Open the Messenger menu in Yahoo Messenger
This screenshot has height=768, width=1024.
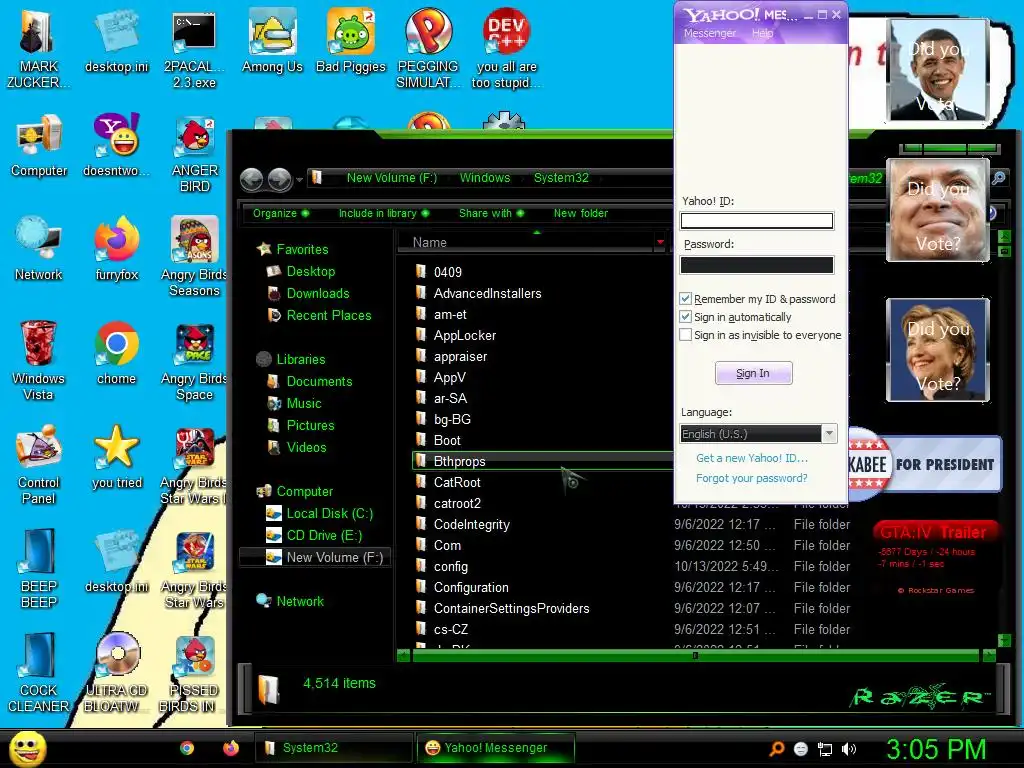click(710, 33)
